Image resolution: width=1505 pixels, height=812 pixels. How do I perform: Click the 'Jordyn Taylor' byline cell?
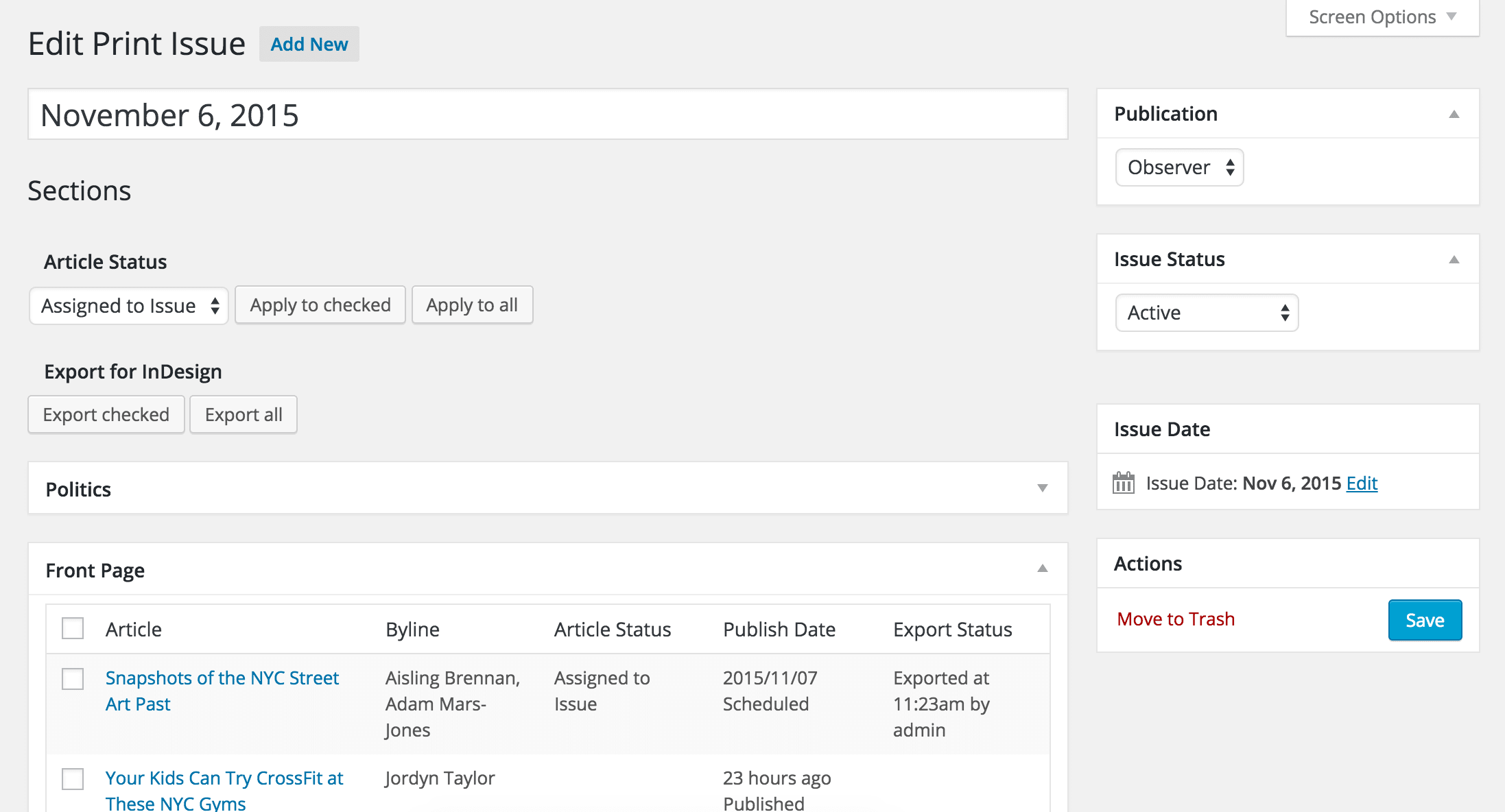pos(440,778)
